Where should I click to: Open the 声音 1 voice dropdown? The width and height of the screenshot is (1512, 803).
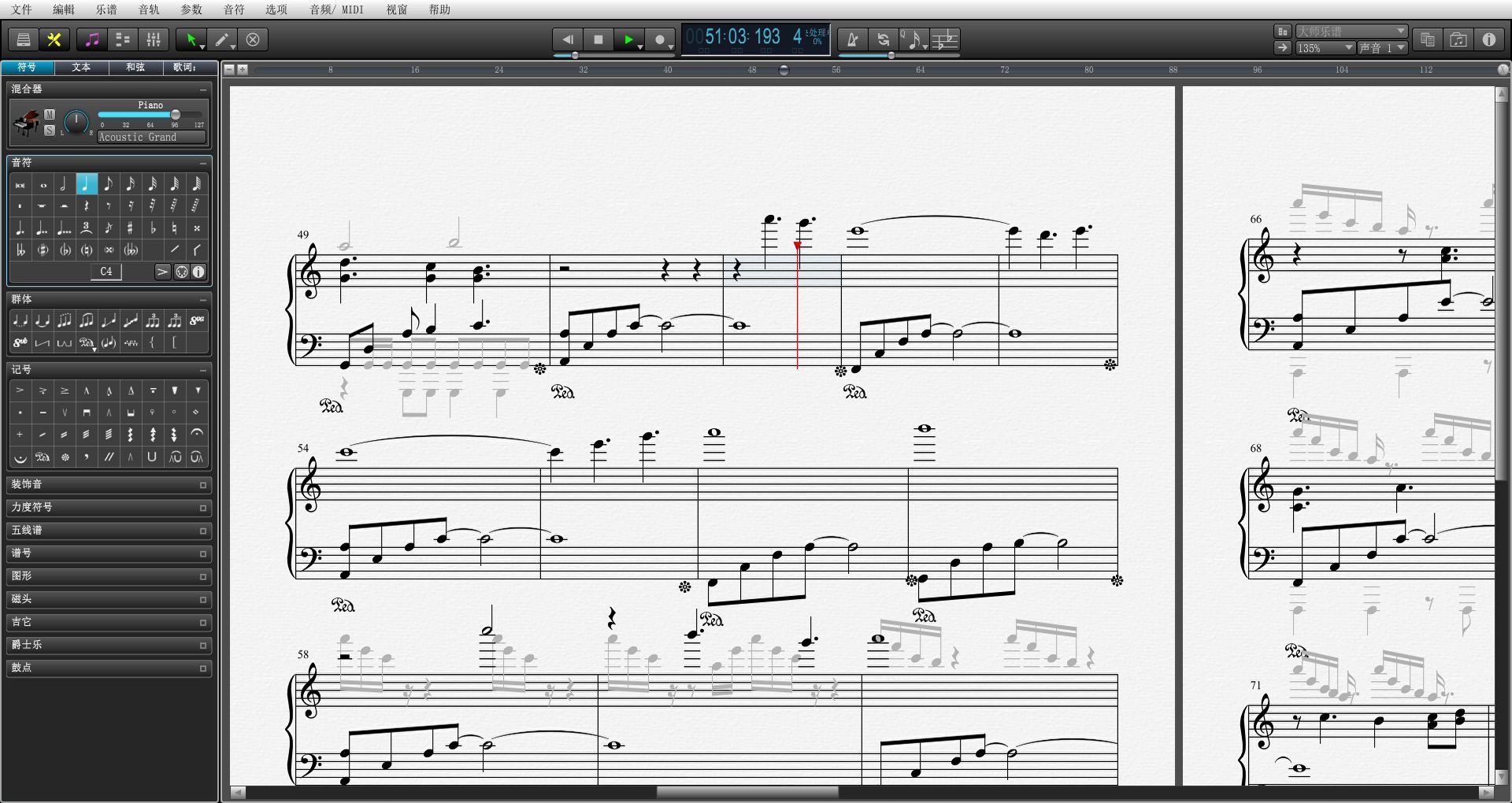(1383, 48)
